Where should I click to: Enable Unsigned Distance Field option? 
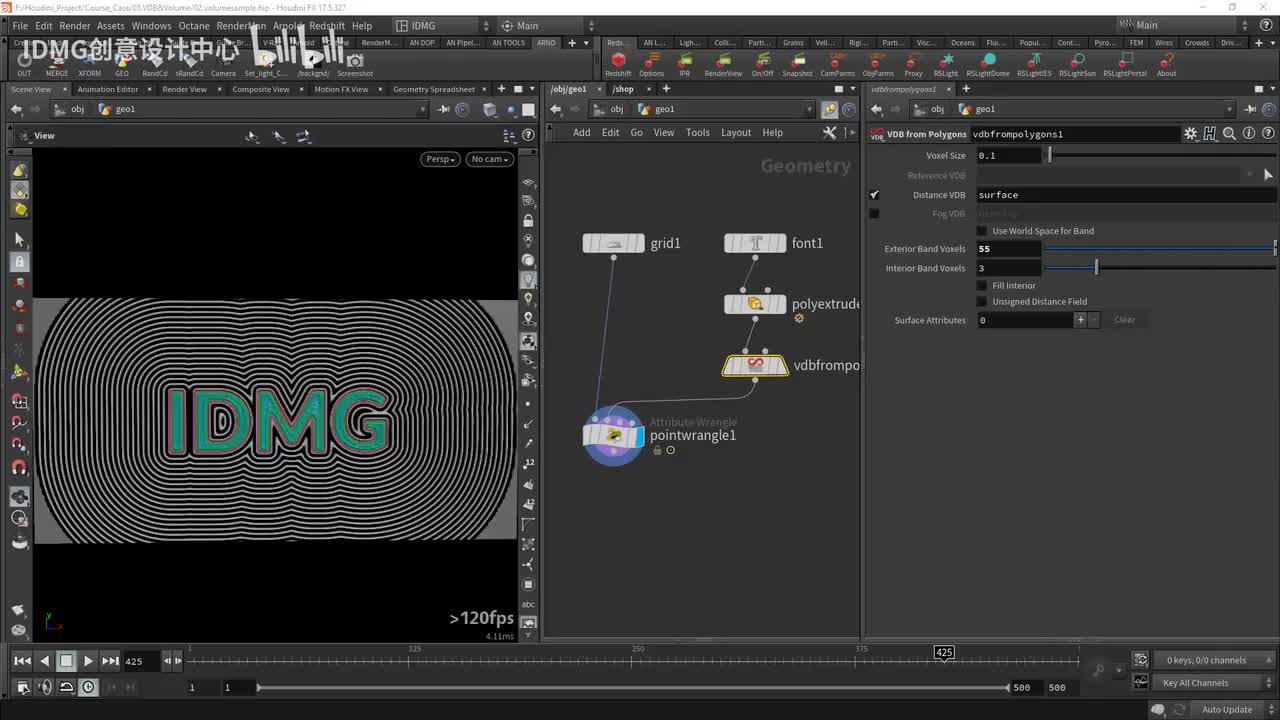982,302
